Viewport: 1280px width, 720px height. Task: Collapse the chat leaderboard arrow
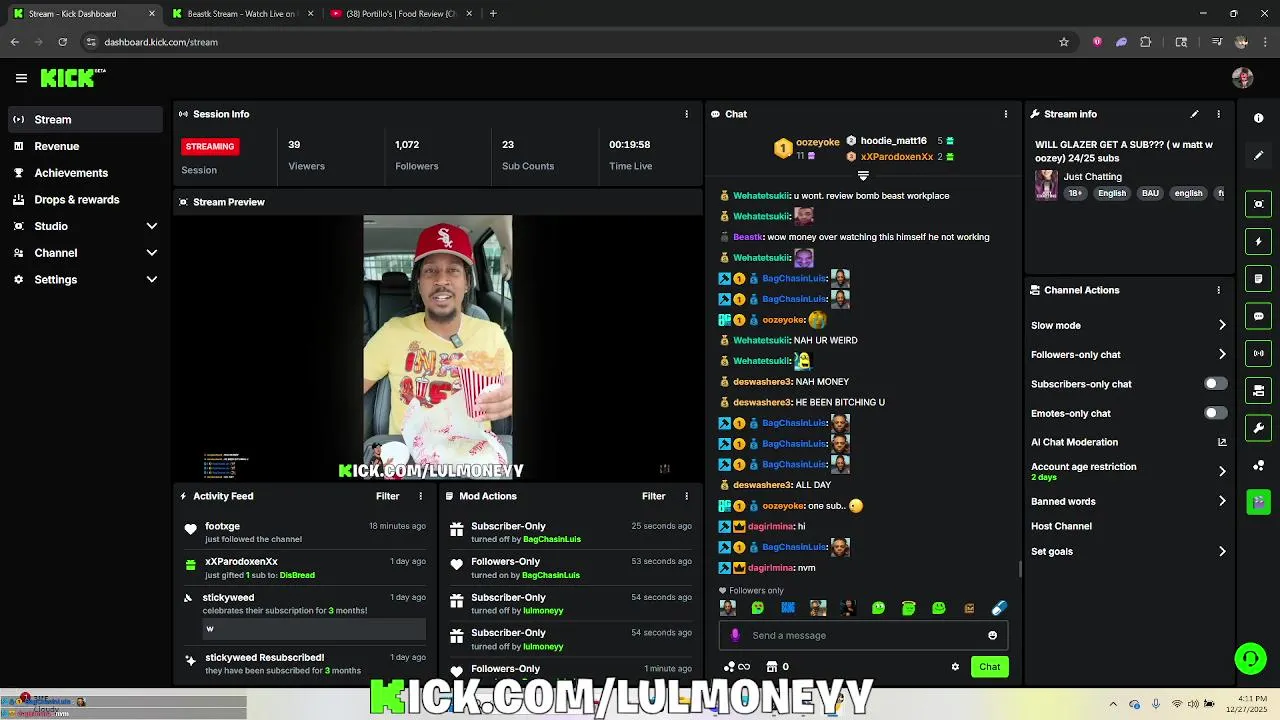click(863, 176)
